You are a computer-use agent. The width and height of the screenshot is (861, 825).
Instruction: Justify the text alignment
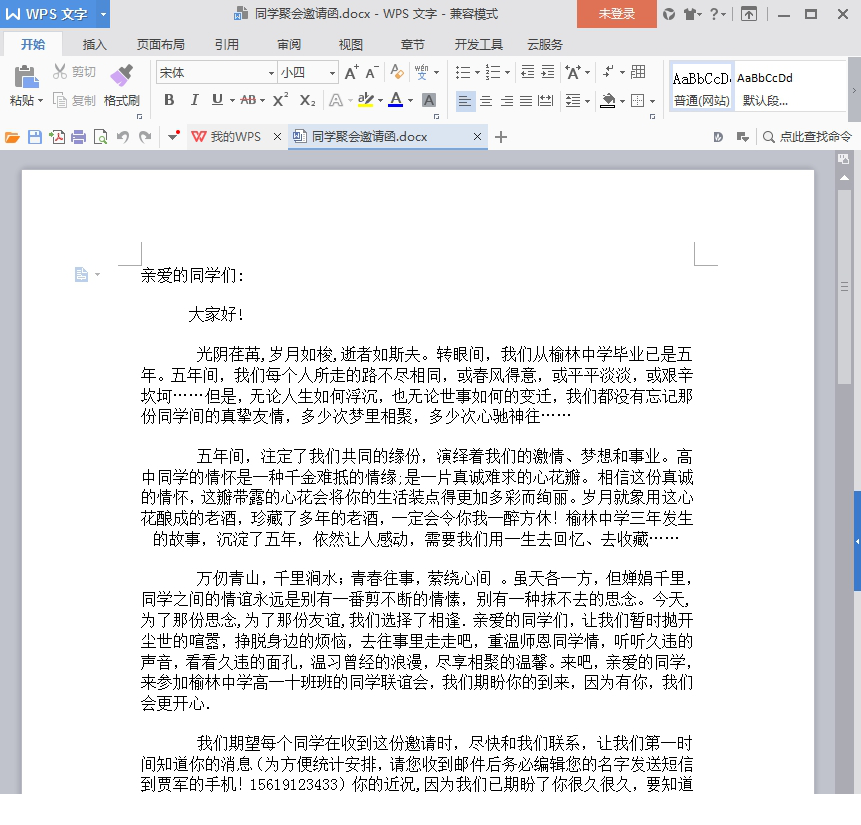(526, 101)
